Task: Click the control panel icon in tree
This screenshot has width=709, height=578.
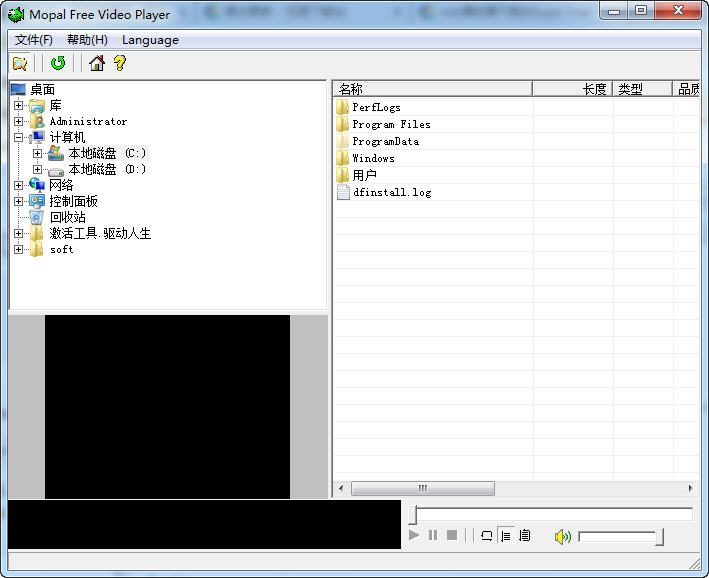Action: point(37,201)
